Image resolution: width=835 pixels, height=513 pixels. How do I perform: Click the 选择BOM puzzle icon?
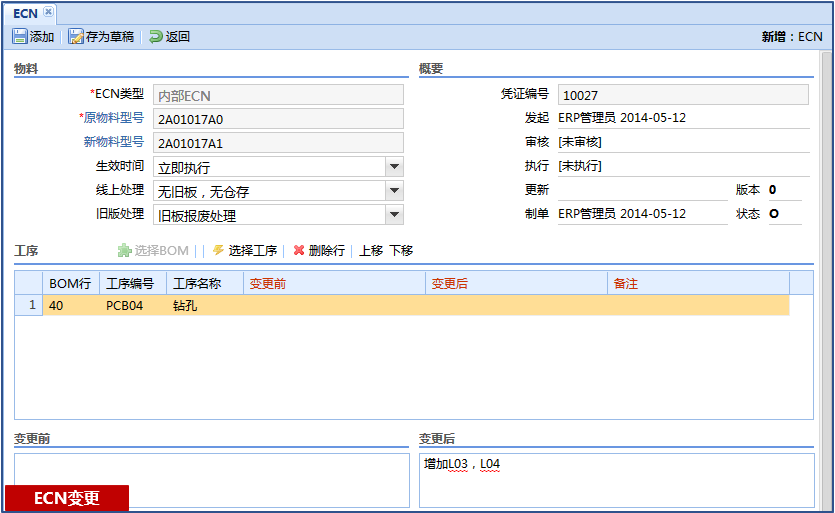tap(124, 251)
